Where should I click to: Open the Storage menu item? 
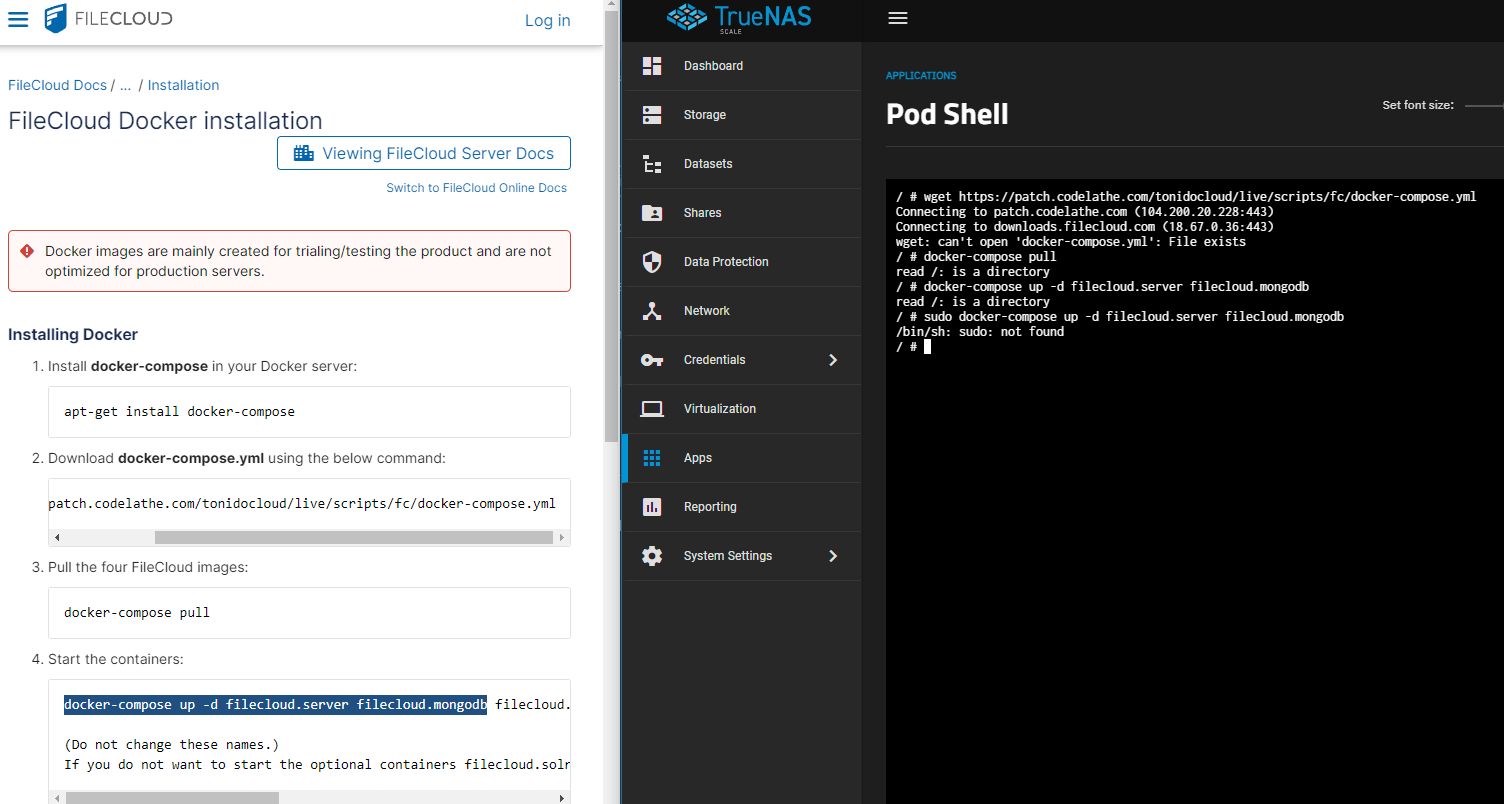coord(741,115)
